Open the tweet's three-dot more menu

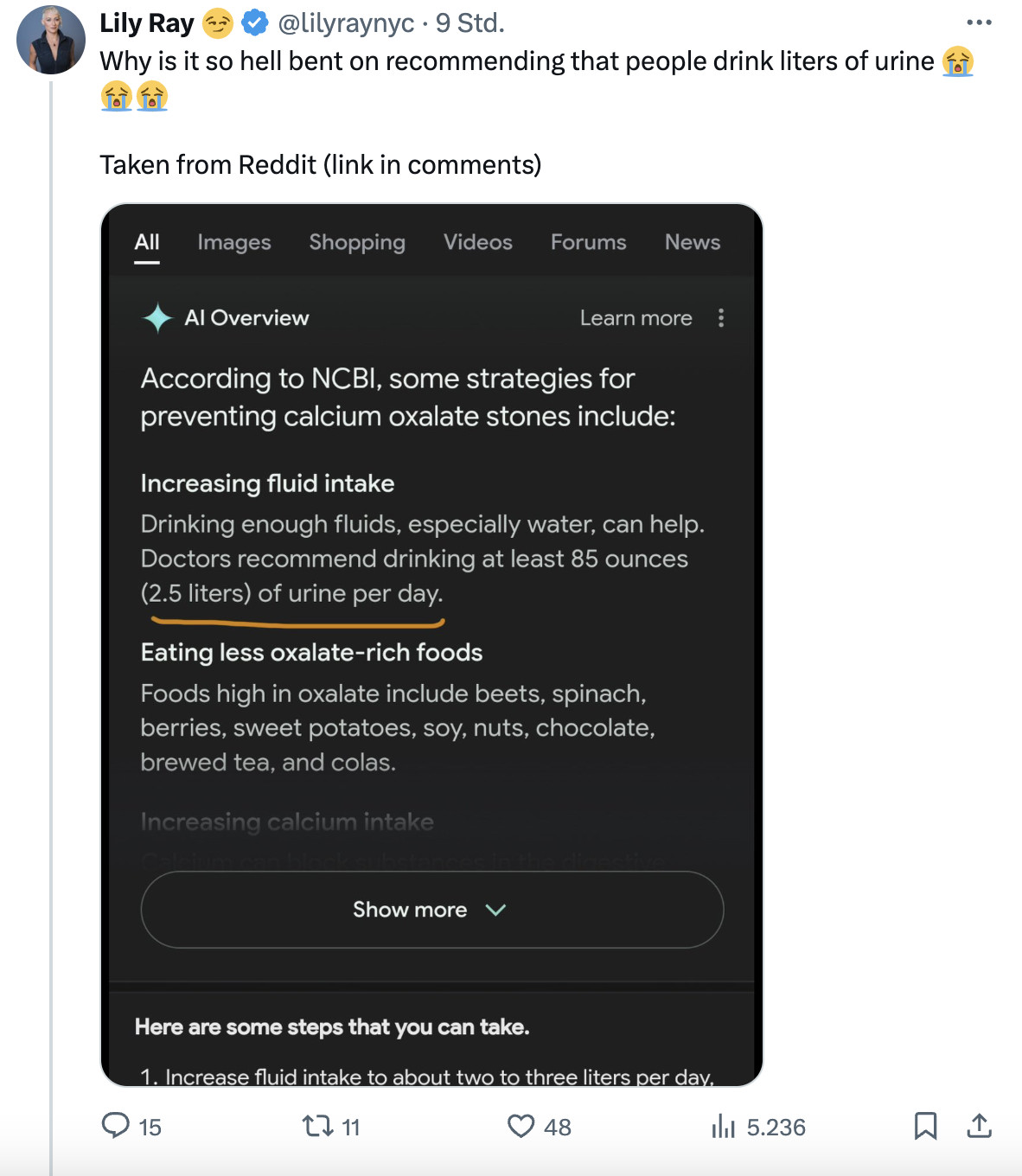click(x=979, y=22)
